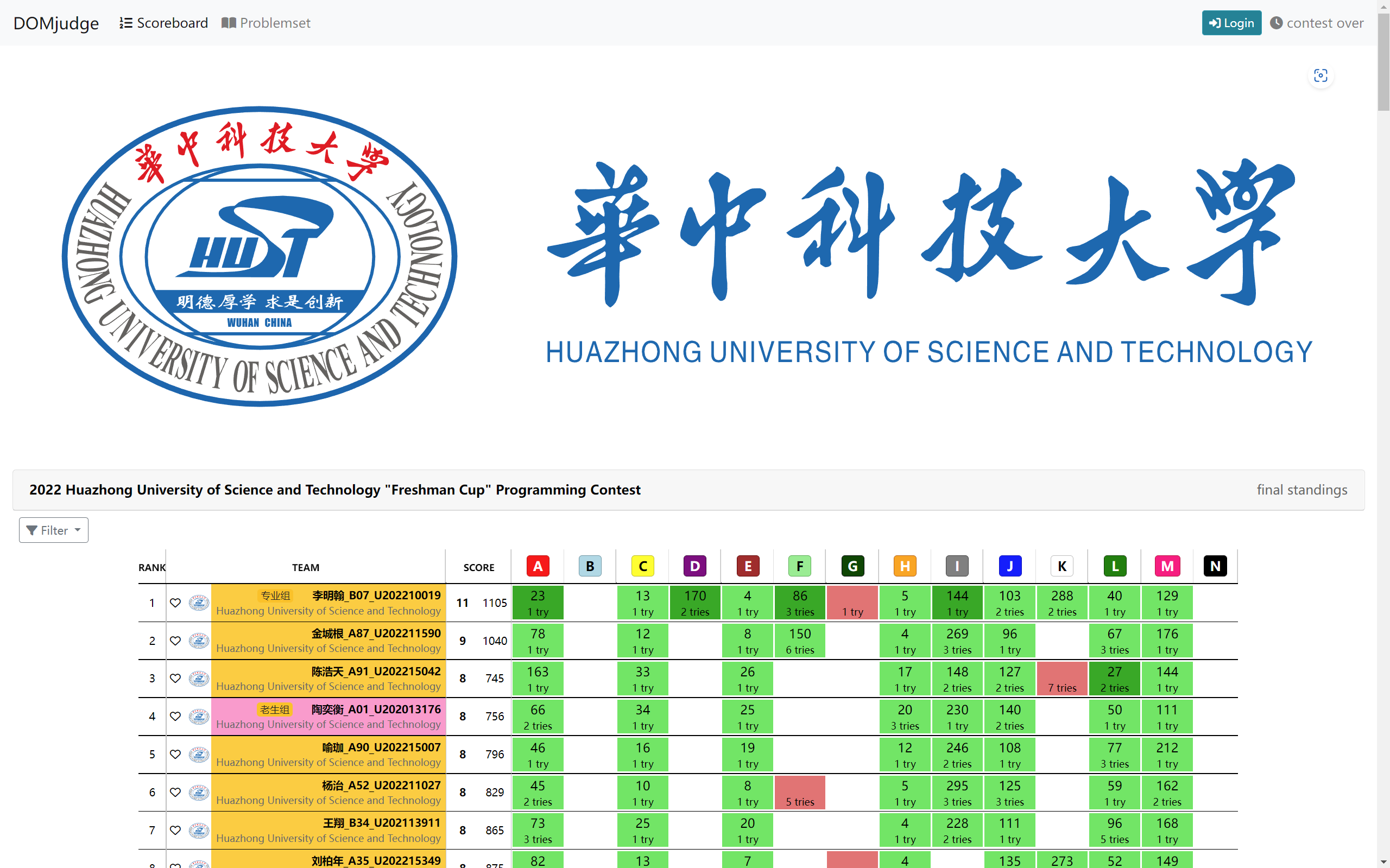
Task: Click the Login button
Action: (1231, 23)
